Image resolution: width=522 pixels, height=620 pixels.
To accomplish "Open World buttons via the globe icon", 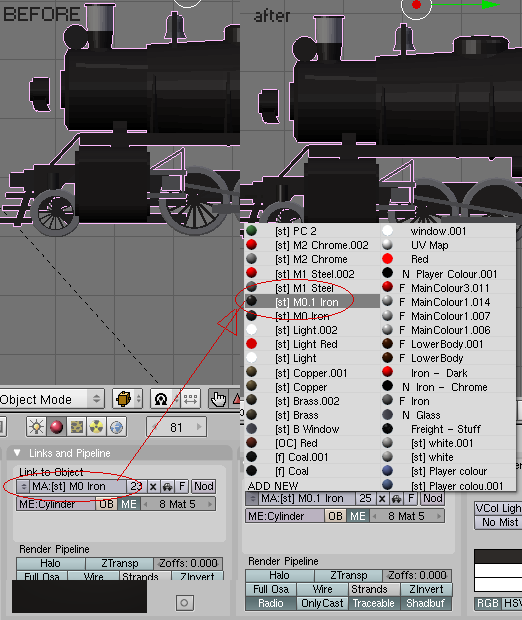I will click(116, 427).
